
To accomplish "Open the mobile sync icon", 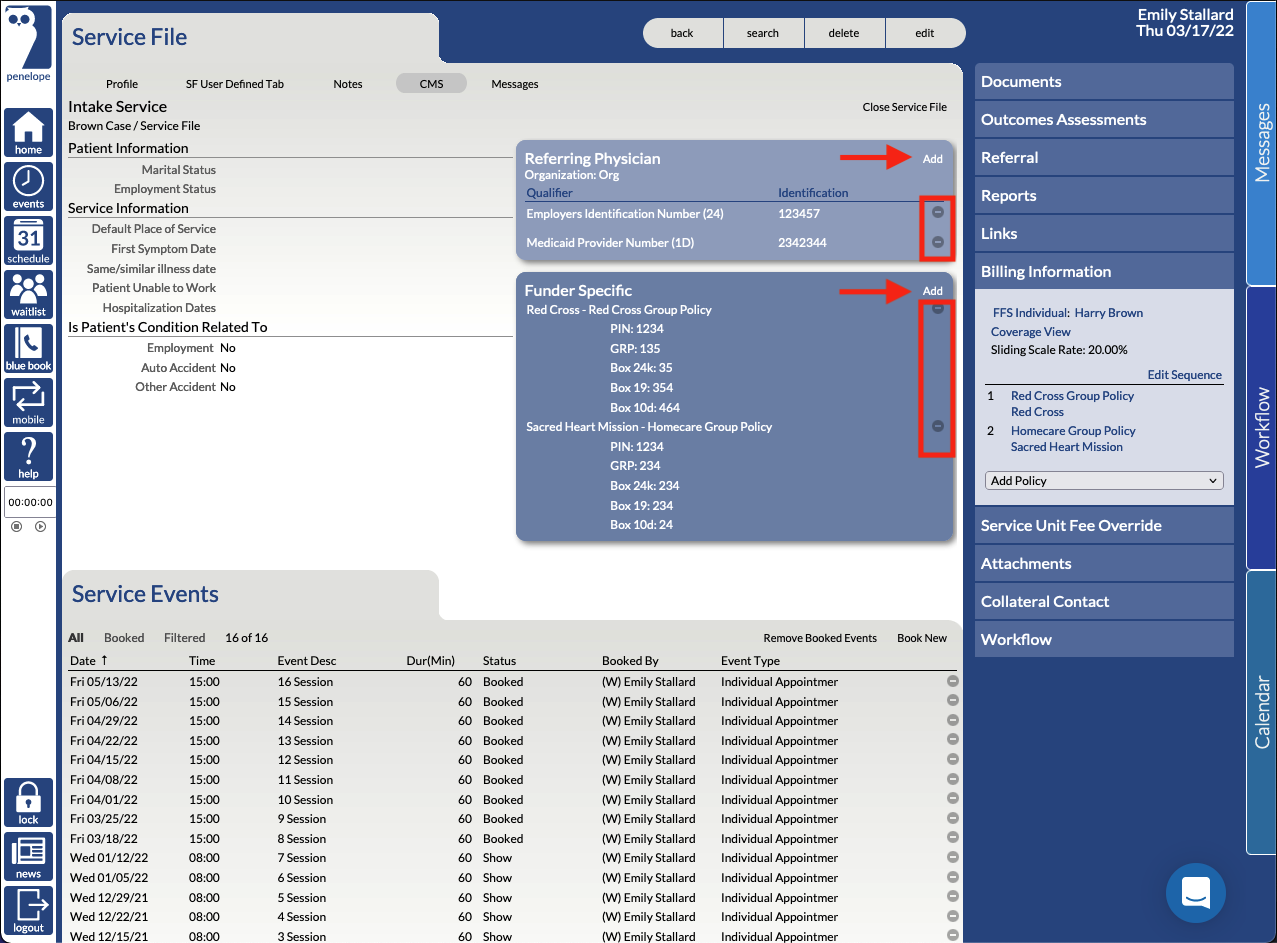I will coord(28,402).
